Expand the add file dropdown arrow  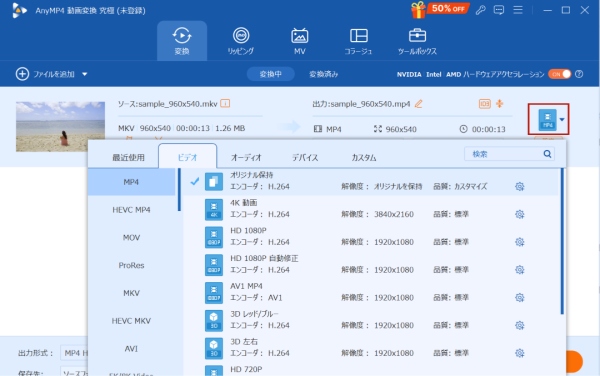[85, 74]
